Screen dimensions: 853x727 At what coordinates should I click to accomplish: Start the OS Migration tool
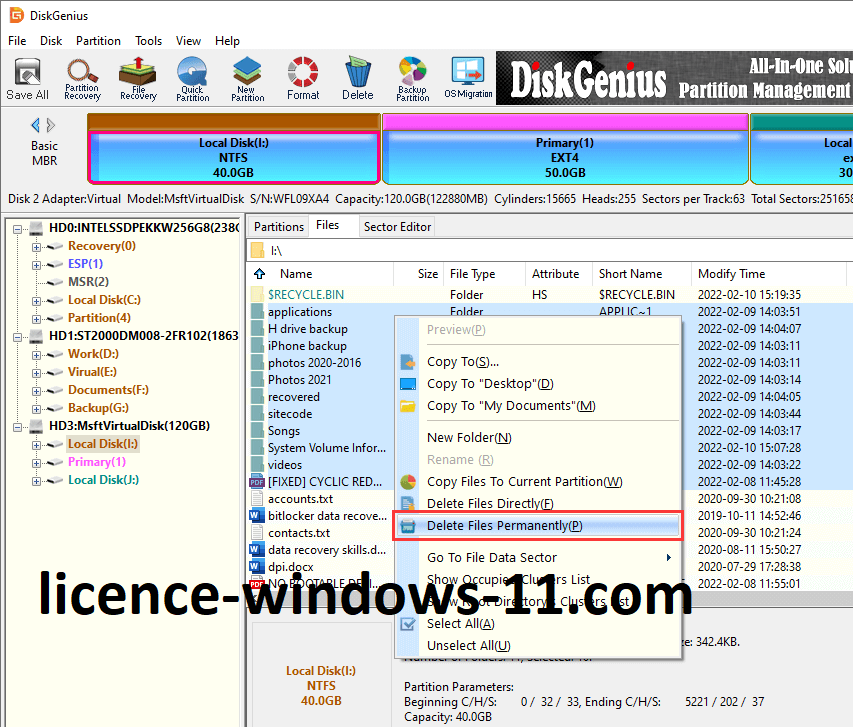pyautogui.click(x=467, y=79)
